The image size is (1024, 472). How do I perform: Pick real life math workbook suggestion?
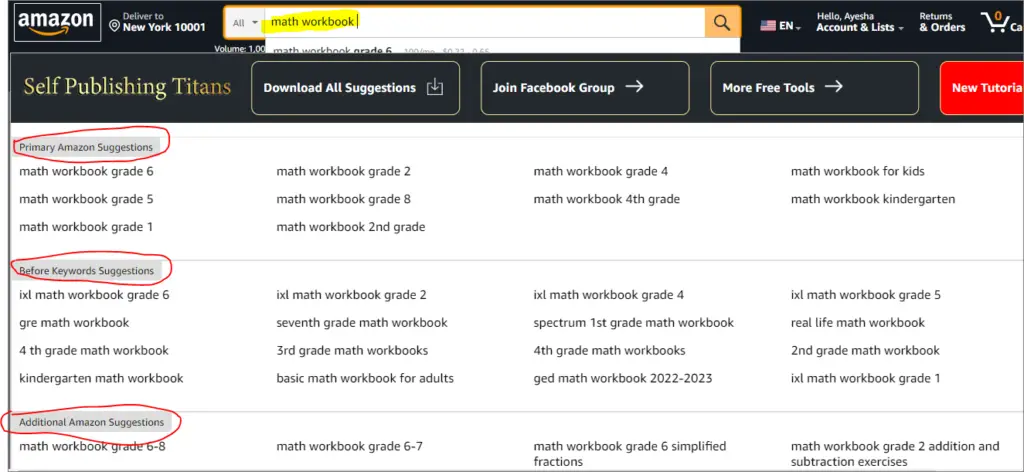(x=858, y=323)
